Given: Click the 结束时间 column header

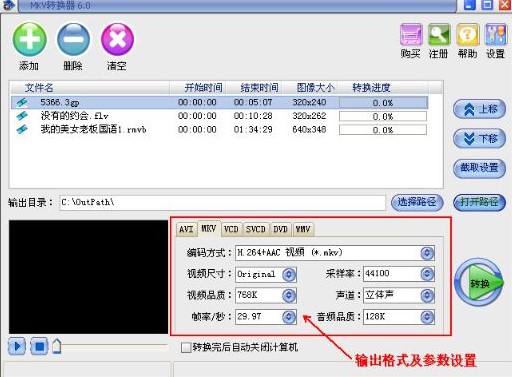Looking at the screenshot, I should click(259, 88).
